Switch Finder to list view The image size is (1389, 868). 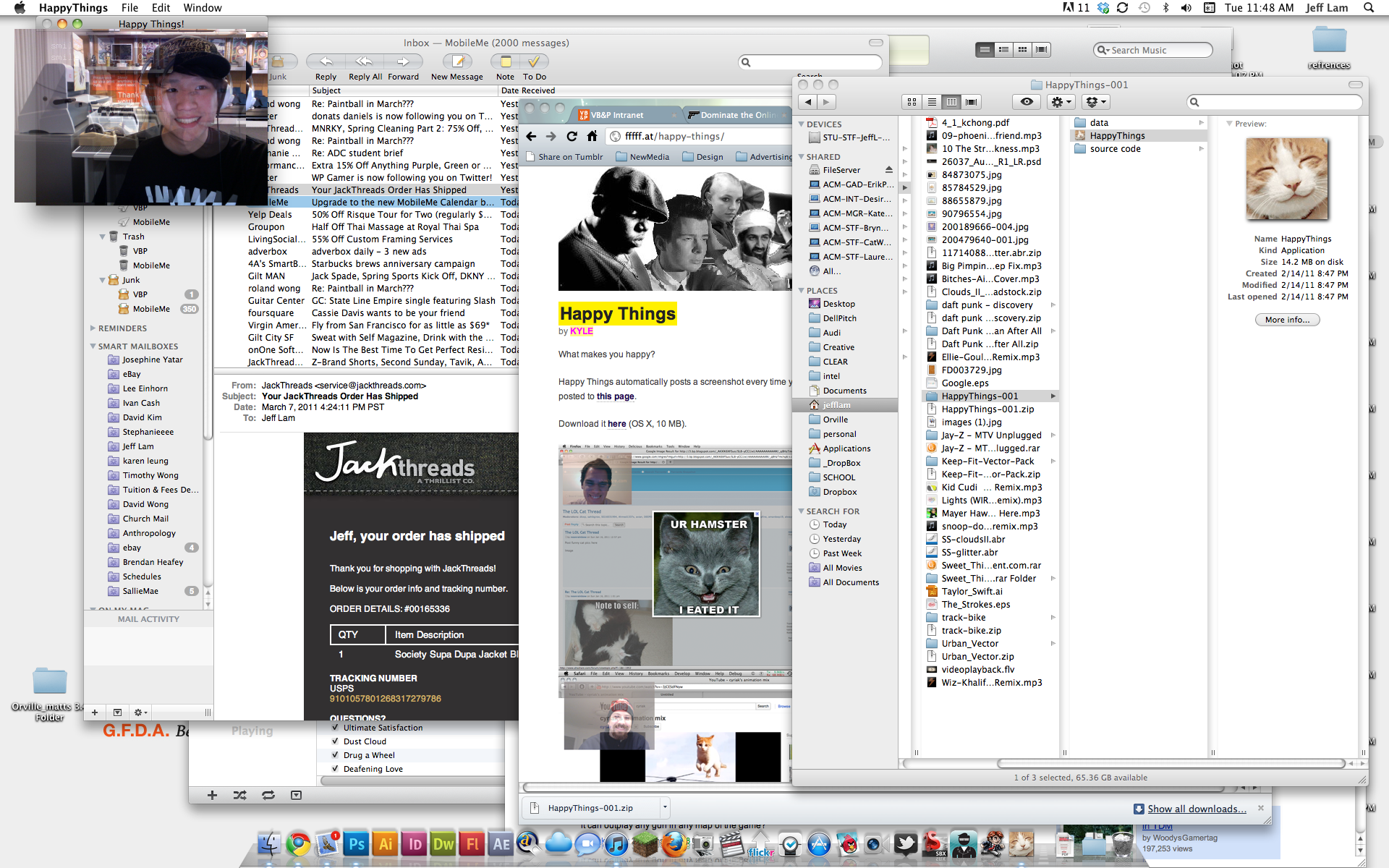[932, 102]
